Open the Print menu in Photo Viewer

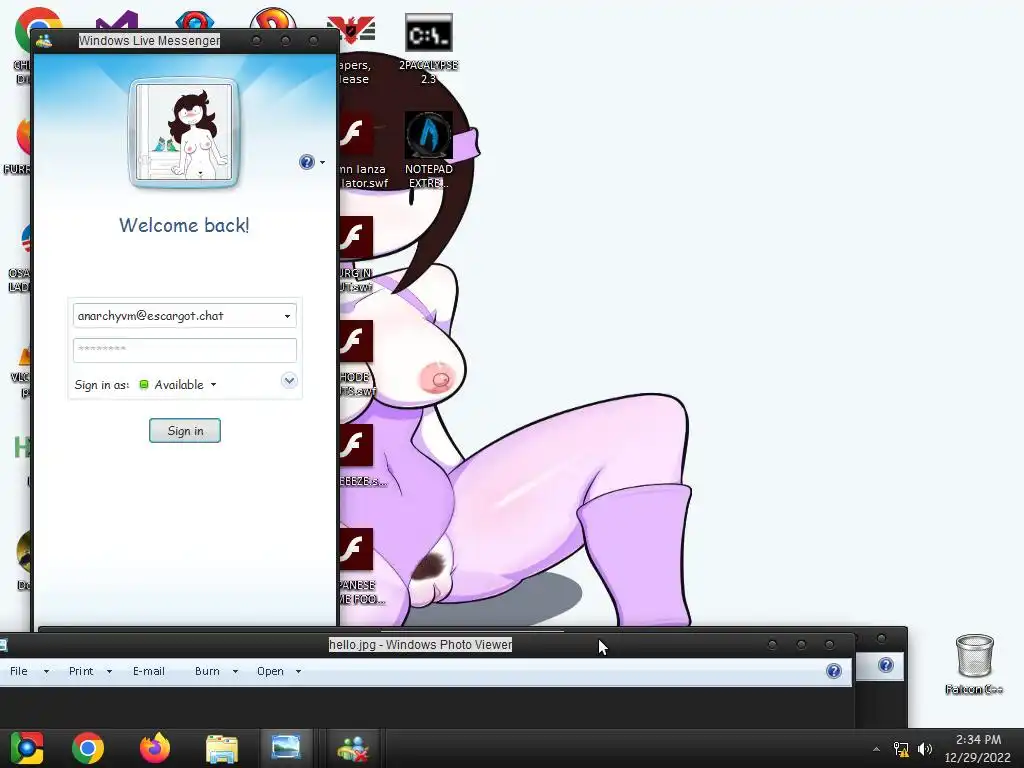click(x=90, y=671)
